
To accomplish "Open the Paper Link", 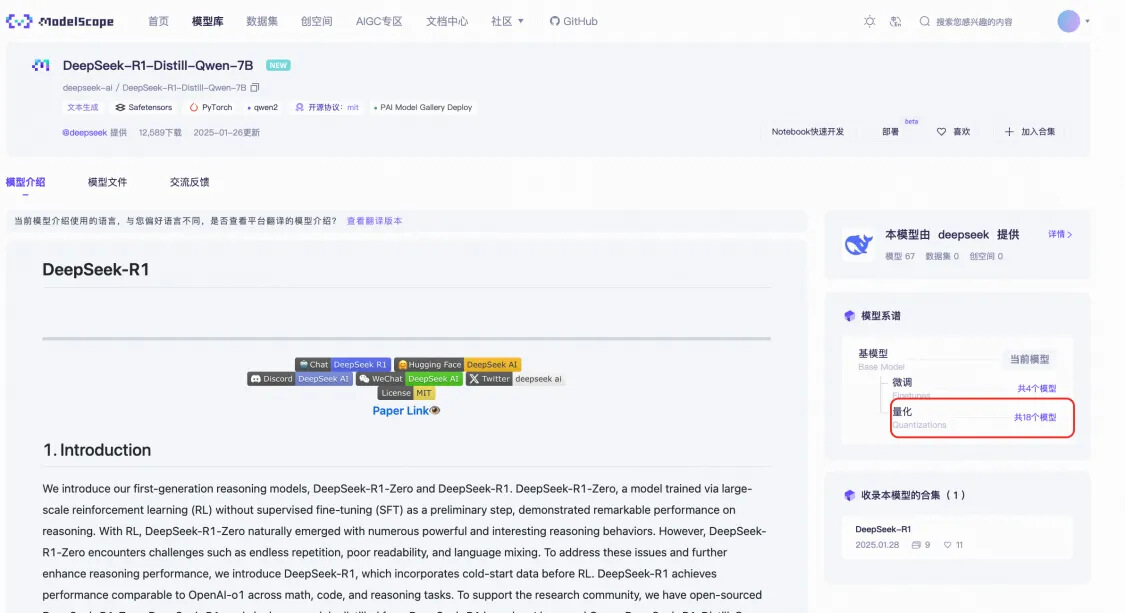I will click(406, 411).
